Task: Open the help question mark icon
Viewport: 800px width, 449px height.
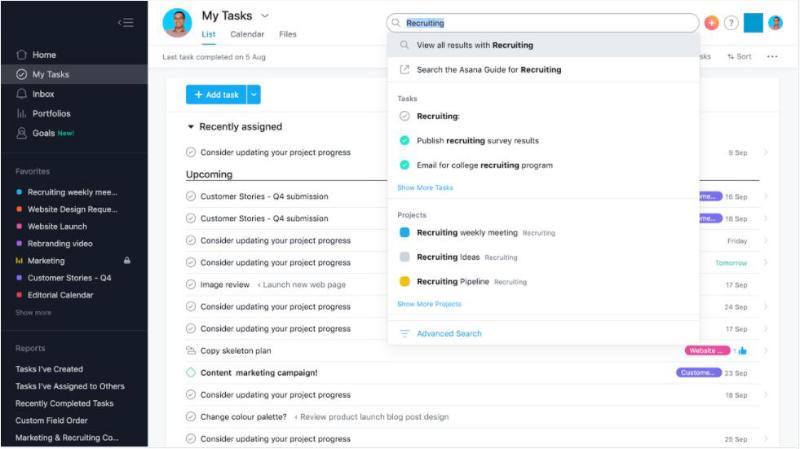Action: coord(731,23)
